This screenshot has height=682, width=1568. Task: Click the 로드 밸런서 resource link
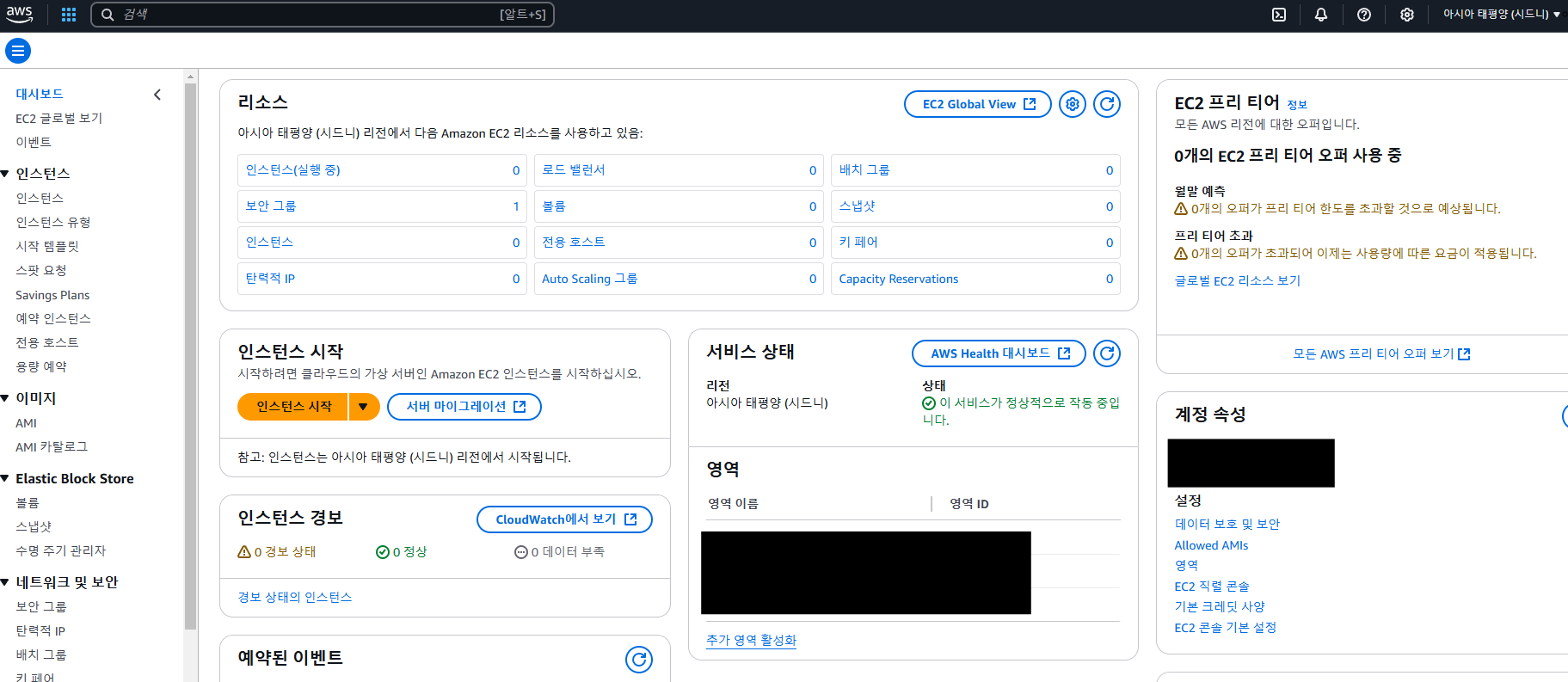[574, 170]
